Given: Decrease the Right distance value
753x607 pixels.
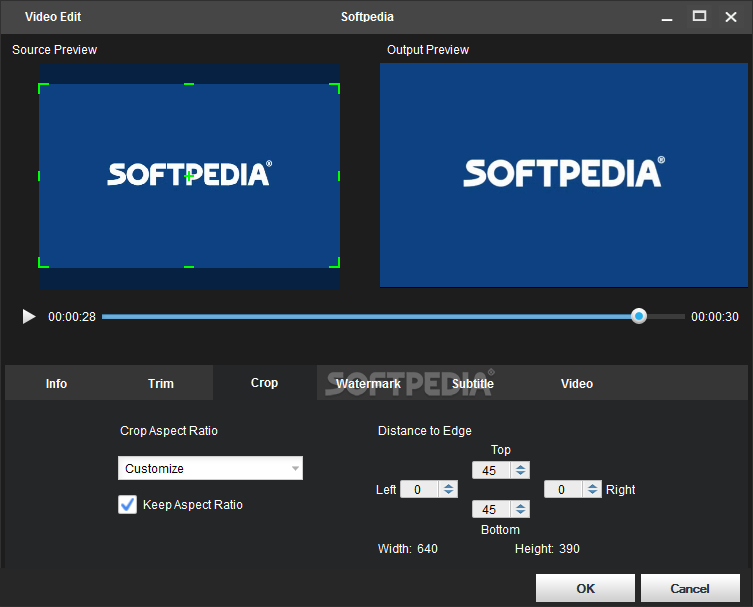Looking at the screenshot, I should [x=593, y=493].
